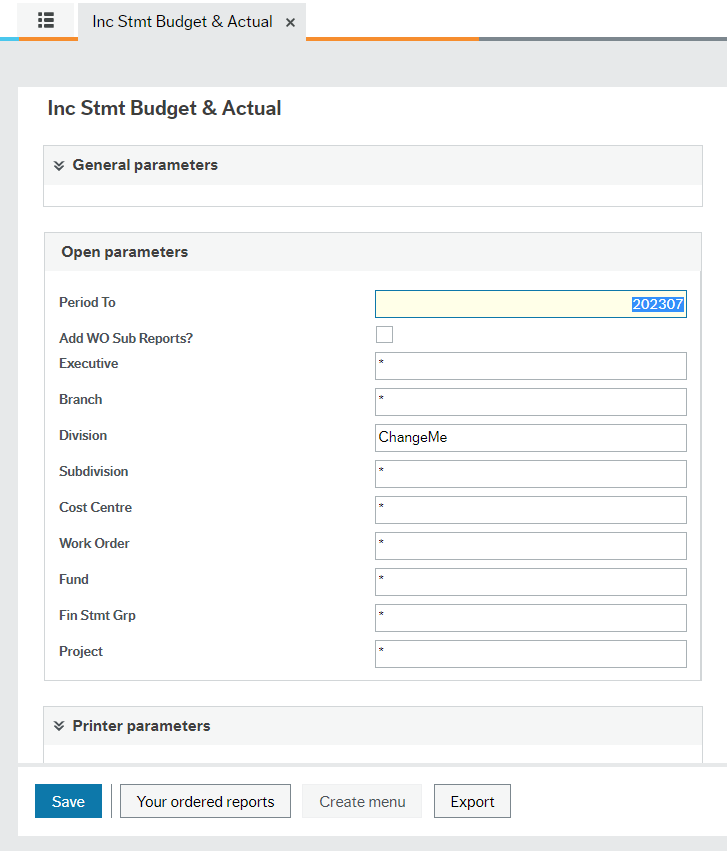Click the Cost Centre parameter field
The width and height of the screenshot is (727, 851).
click(x=530, y=509)
